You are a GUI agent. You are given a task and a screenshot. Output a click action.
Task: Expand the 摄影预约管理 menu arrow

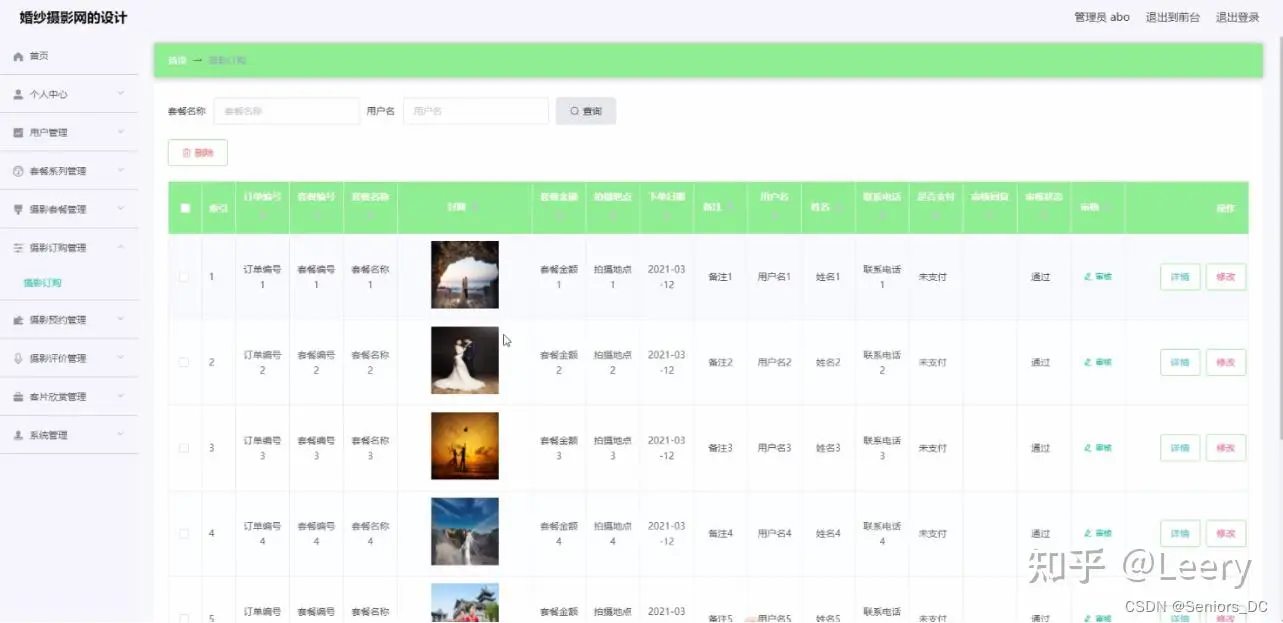(121, 320)
